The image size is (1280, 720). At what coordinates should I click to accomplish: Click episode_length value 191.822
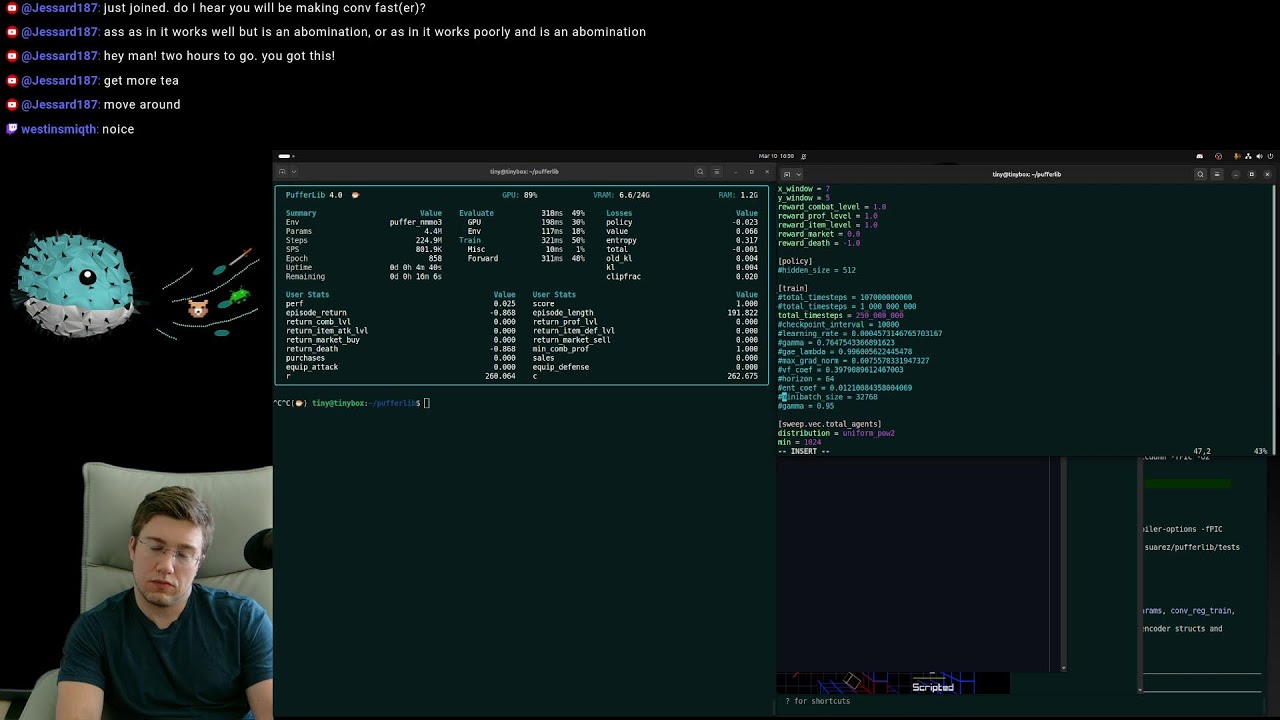click(x=742, y=313)
